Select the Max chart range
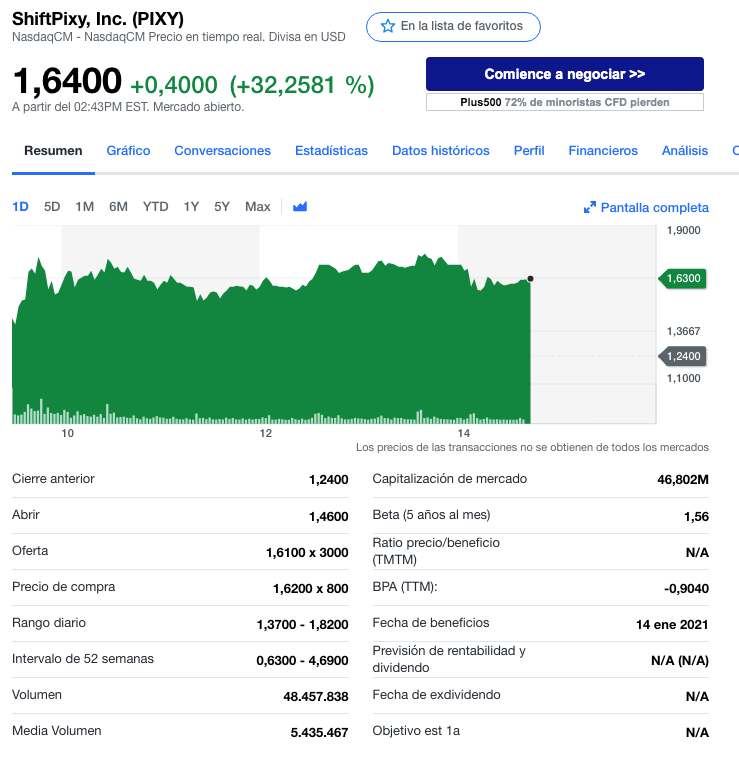This screenshot has height=771, width=739. tap(258, 207)
